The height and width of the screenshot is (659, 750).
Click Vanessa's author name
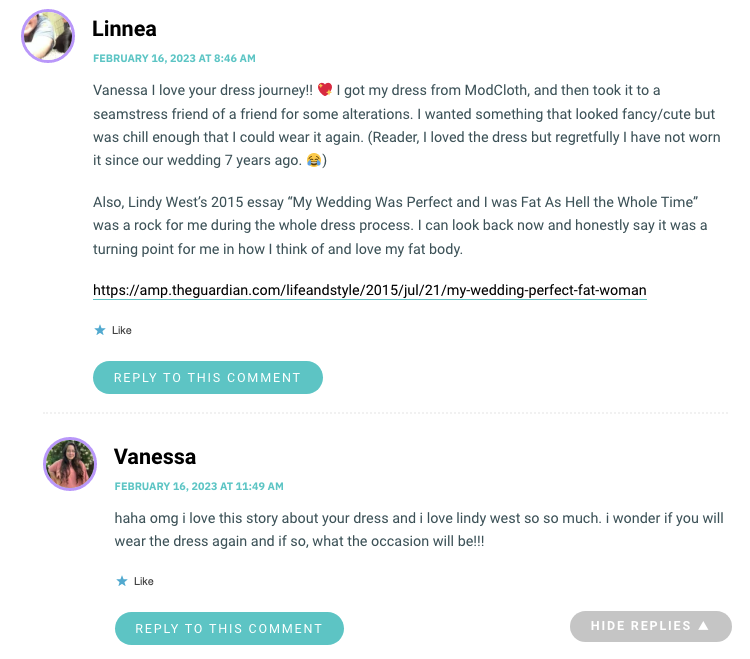point(155,457)
